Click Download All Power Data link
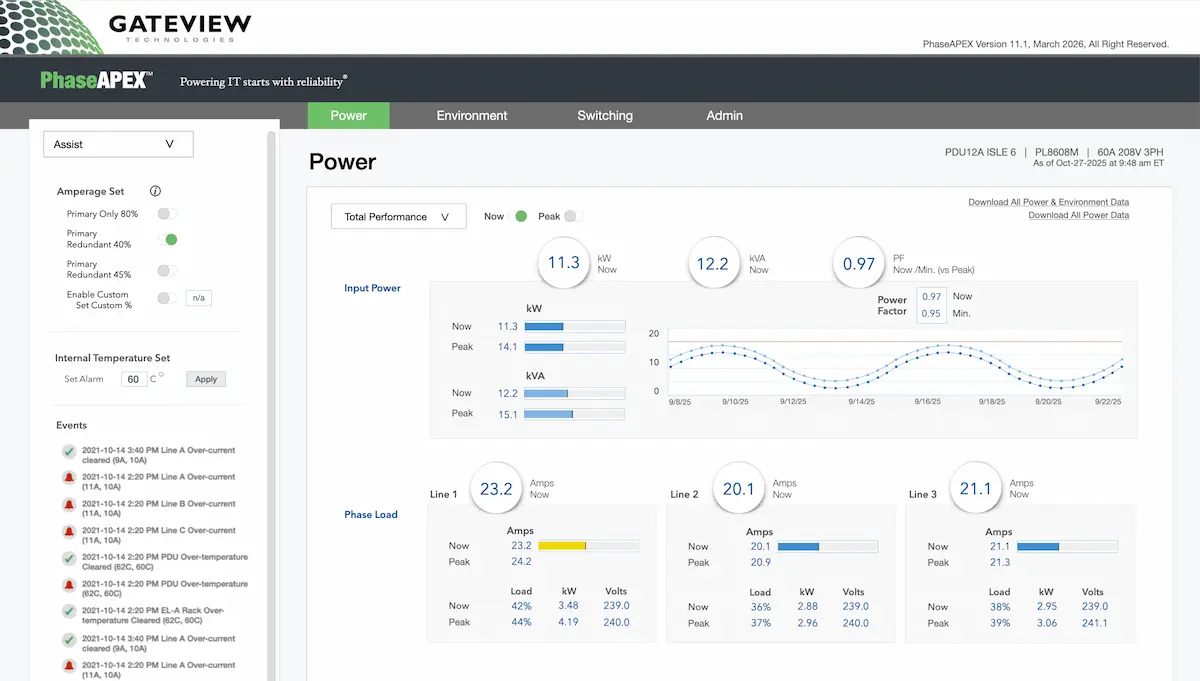The height and width of the screenshot is (681, 1200). (x=1079, y=215)
